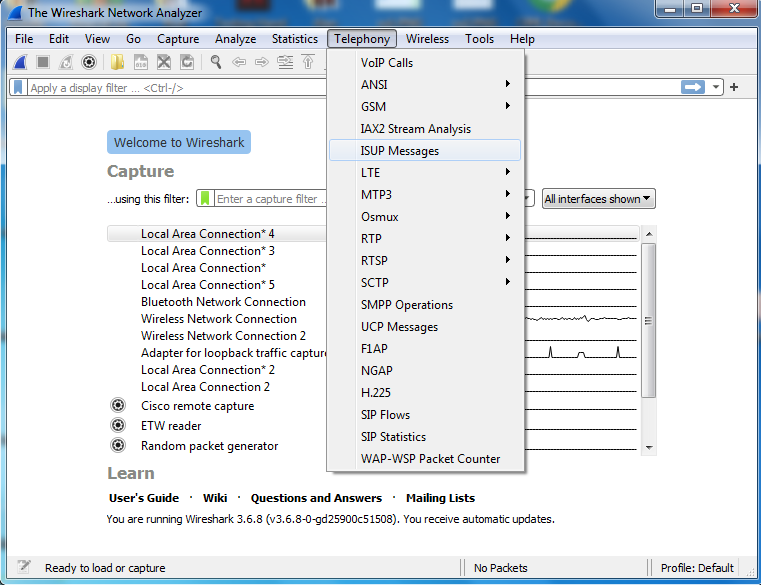Go to previous packet arrow icon
The image size is (761, 585).
click(239, 62)
